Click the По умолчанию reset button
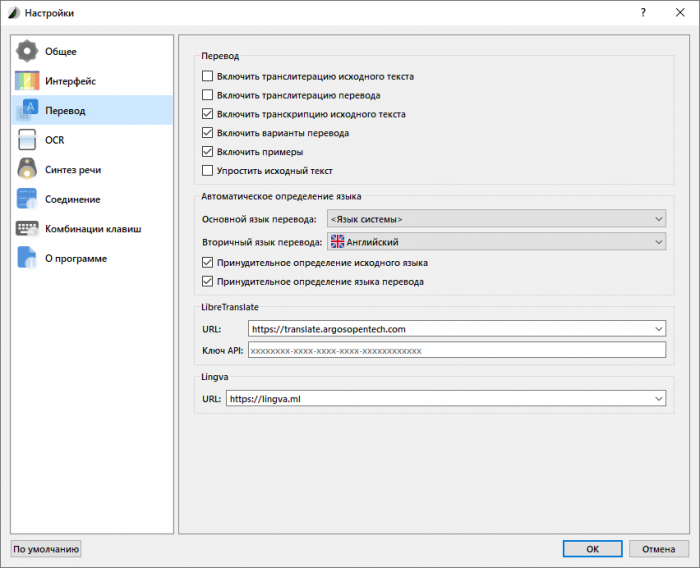 coord(46,549)
